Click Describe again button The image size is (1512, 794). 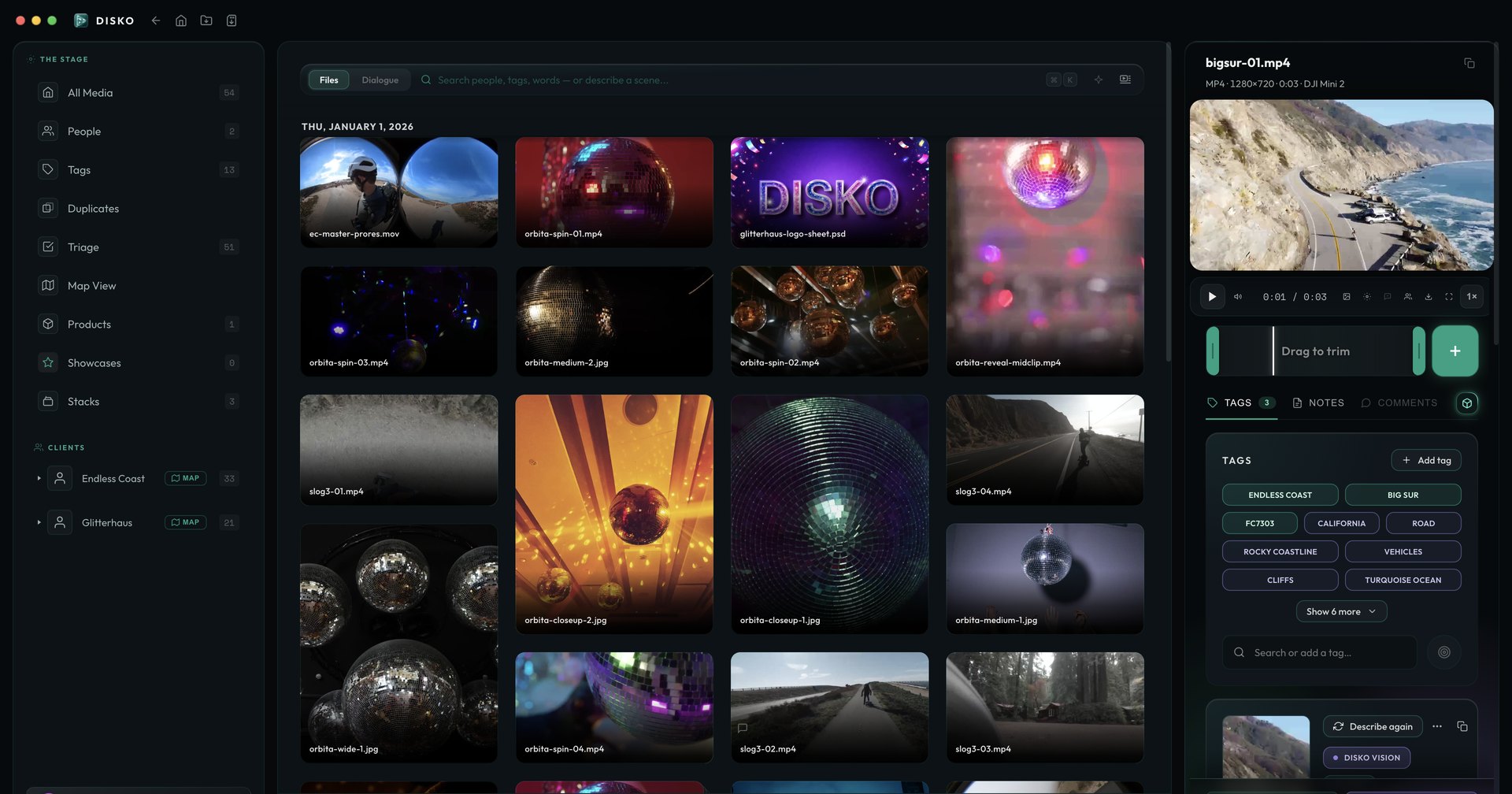1373,726
